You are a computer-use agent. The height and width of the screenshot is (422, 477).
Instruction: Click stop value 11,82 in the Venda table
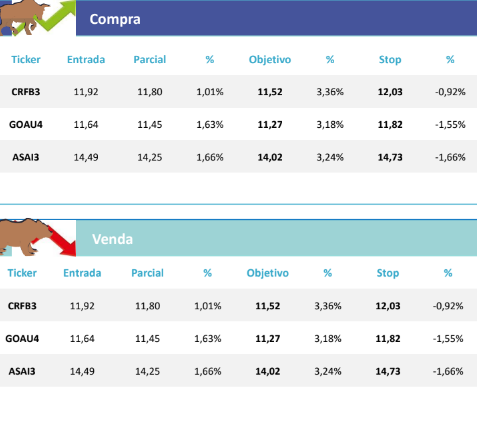pyautogui.click(x=388, y=338)
